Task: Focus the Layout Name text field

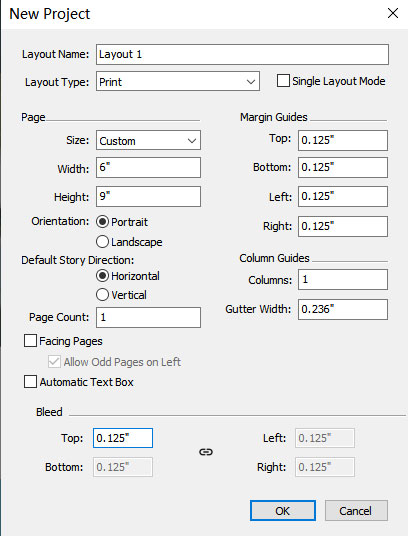Action: [242, 54]
